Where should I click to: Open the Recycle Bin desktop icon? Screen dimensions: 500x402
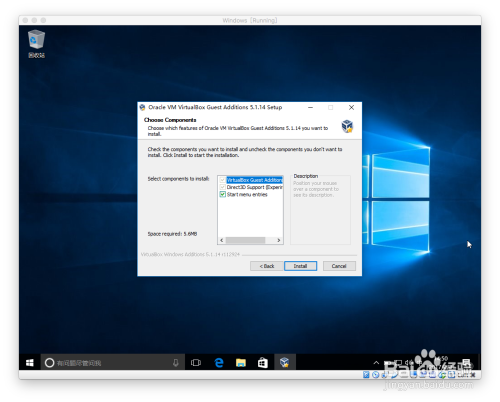tap(36, 44)
